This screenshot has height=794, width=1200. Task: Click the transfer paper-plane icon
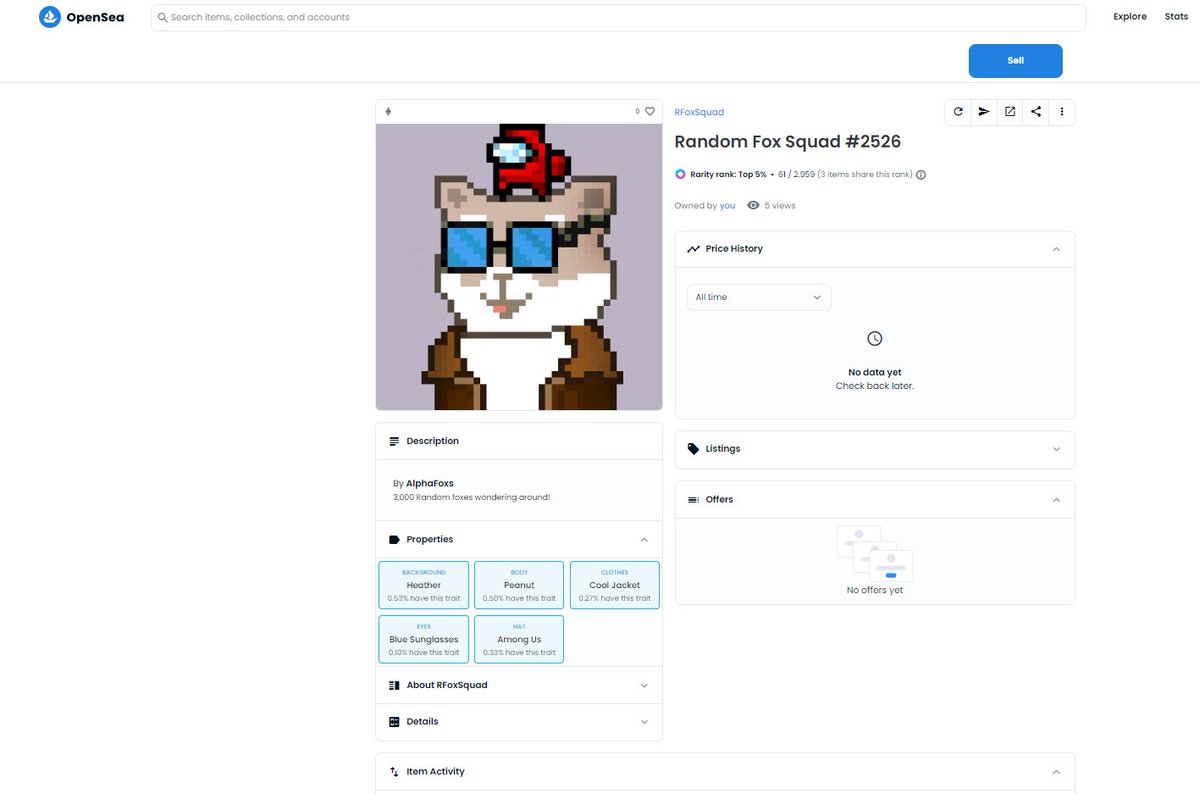tap(984, 112)
